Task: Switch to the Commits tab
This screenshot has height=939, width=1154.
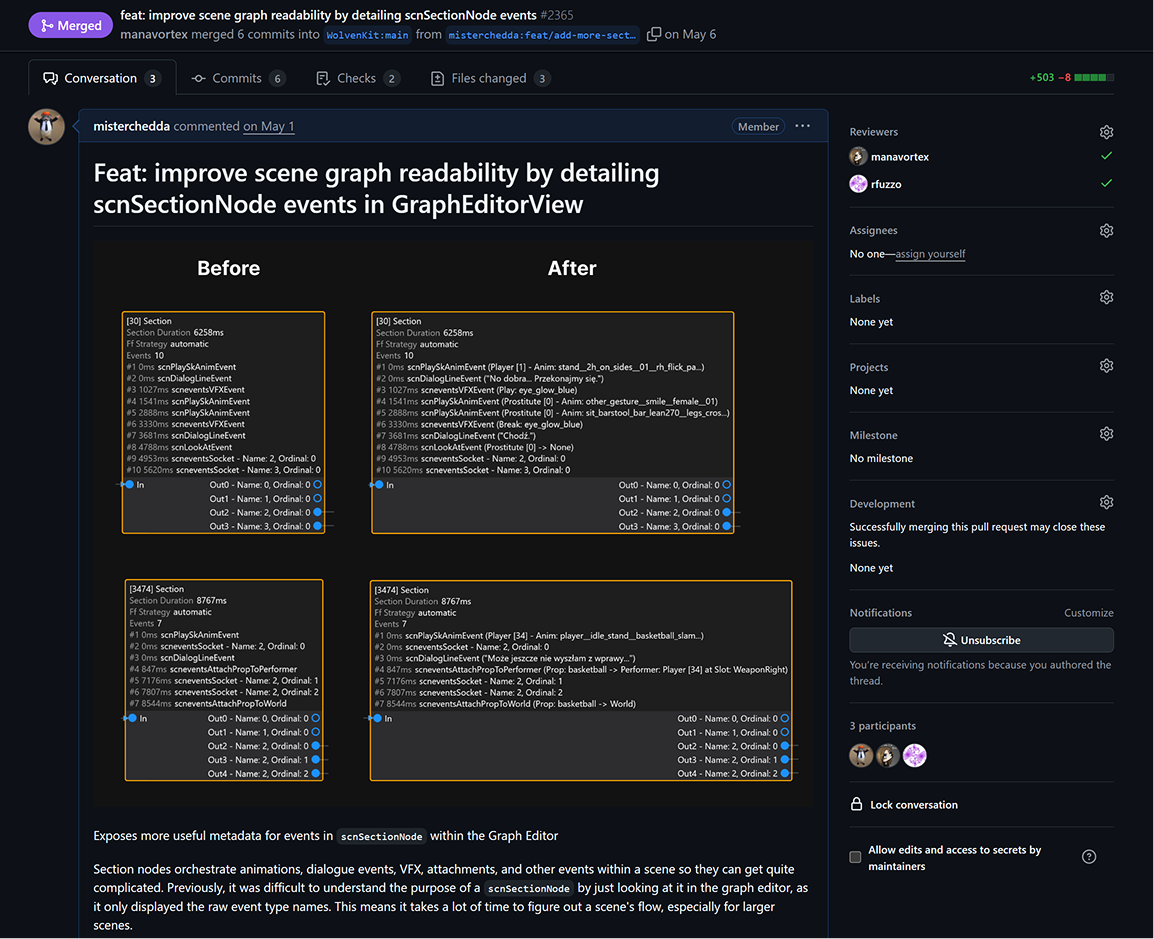Action: (238, 78)
